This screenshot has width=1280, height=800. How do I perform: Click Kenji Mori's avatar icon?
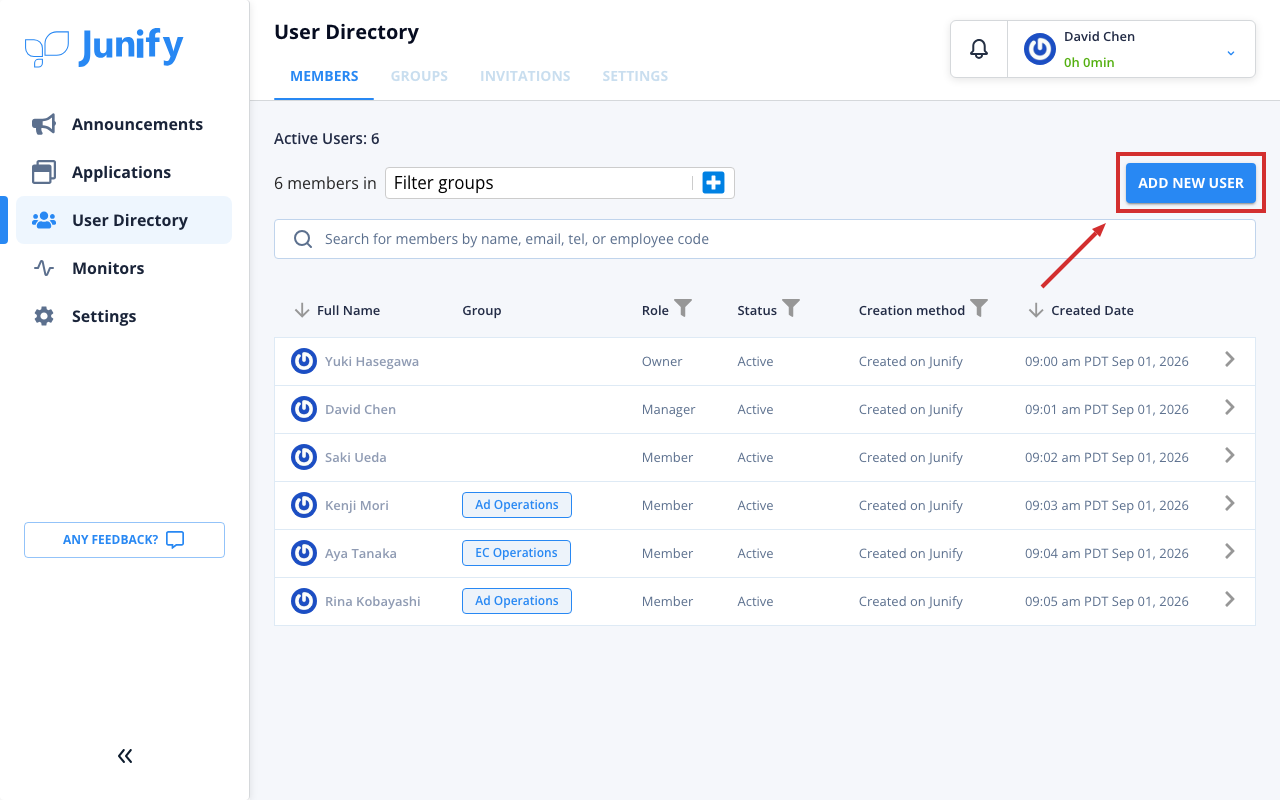tap(304, 505)
